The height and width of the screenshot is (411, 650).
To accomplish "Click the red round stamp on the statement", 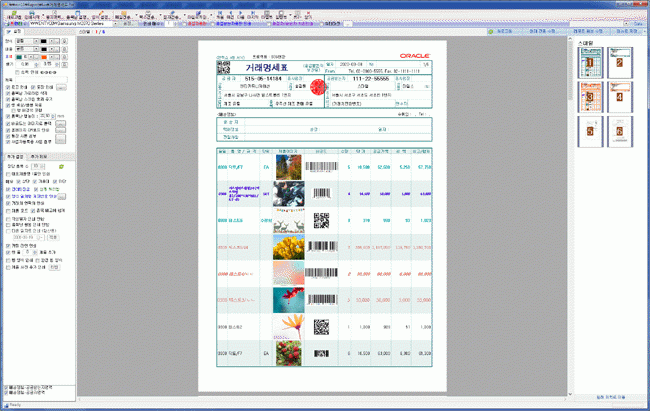I will [318, 87].
